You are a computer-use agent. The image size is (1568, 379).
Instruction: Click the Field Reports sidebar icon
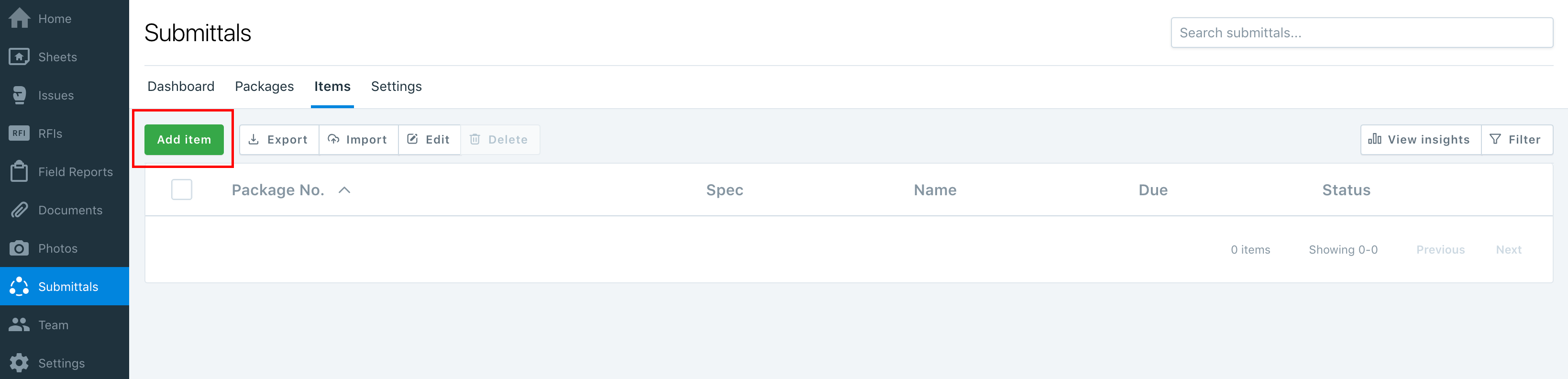pos(20,171)
